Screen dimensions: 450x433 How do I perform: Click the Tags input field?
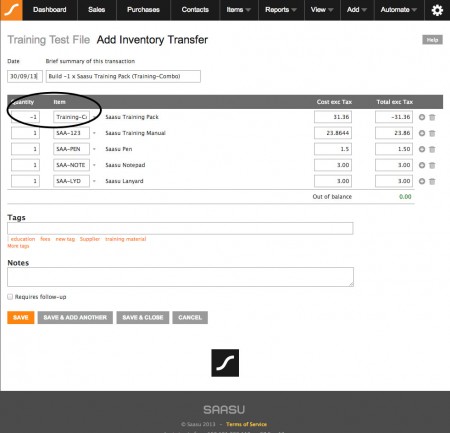pos(180,228)
